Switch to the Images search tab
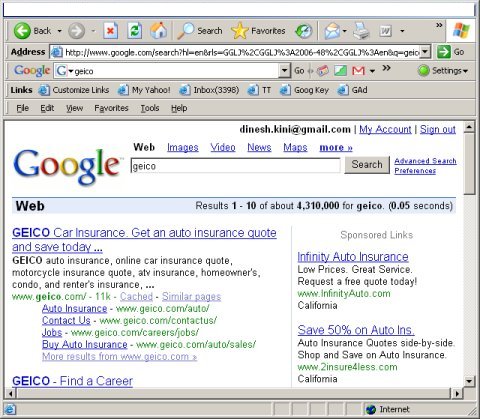The height and width of the screenshot is (419, 480). click(x=183, y=147)
